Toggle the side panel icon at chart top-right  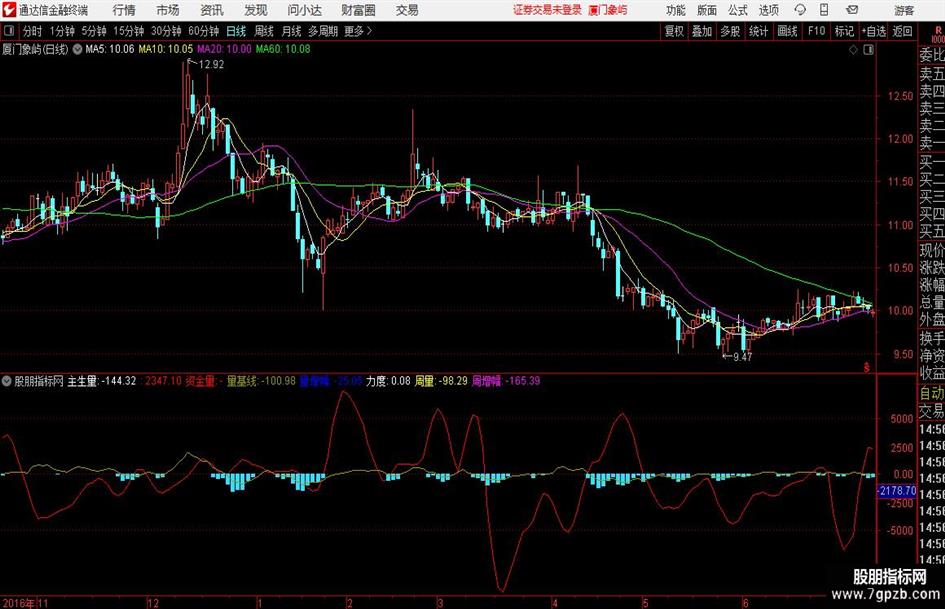(x=868, y=50)
